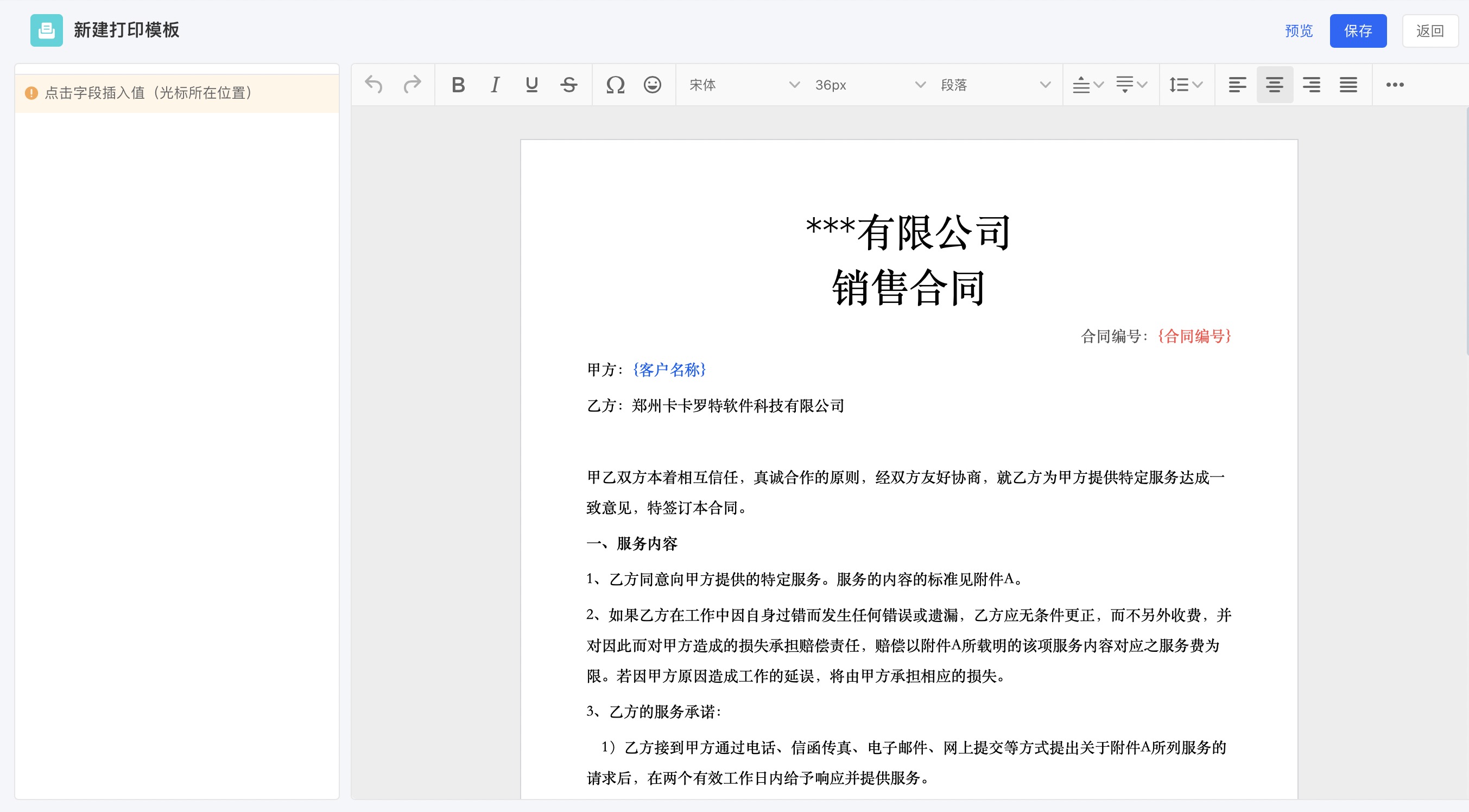Align text to the left
Viewport: 1469px width, 812px height.
point(1237,84)
